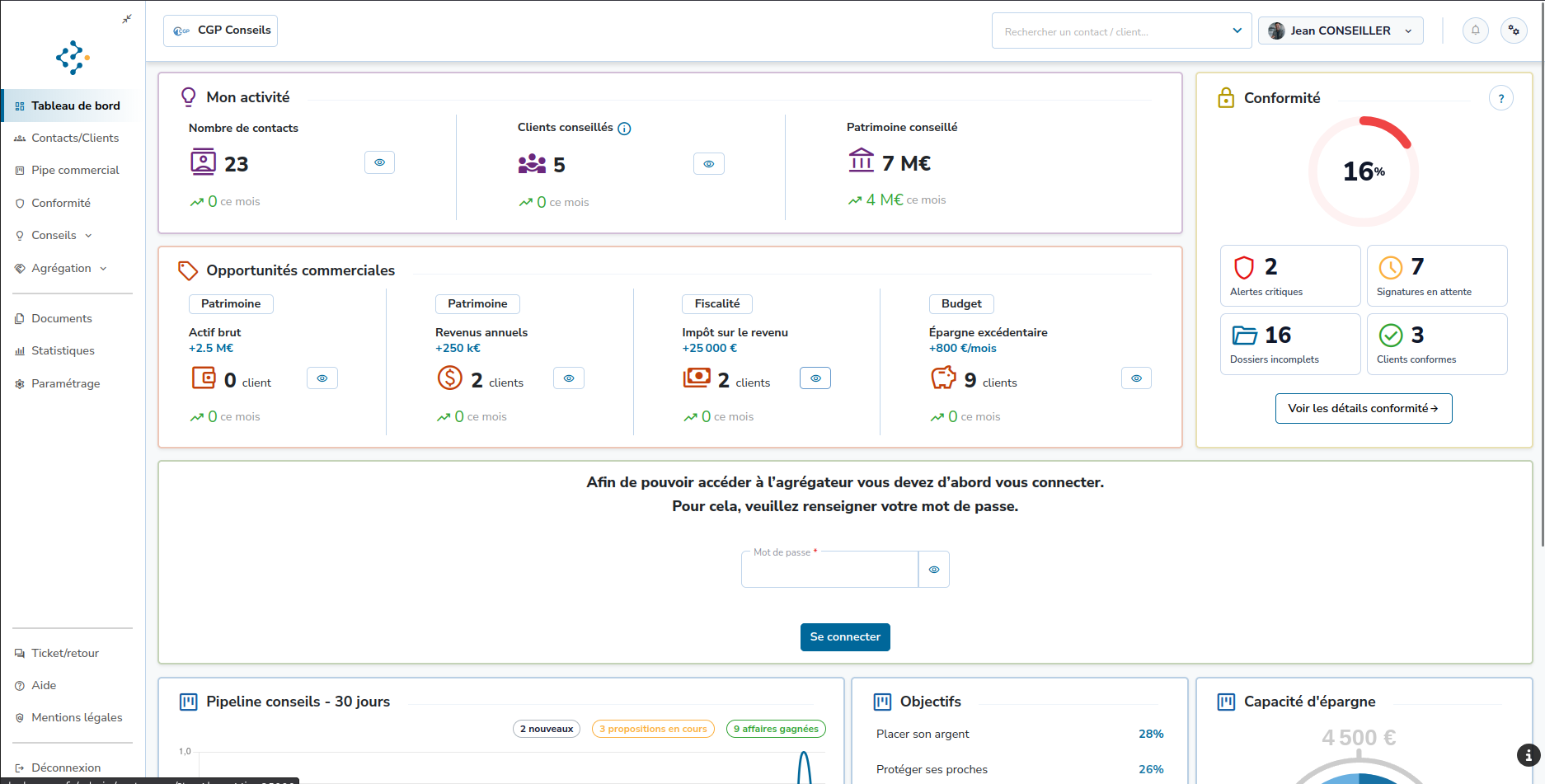Open the settings gears icon in header
This screenshot has width=1545, height=784.
click(x=1514, y=31)
